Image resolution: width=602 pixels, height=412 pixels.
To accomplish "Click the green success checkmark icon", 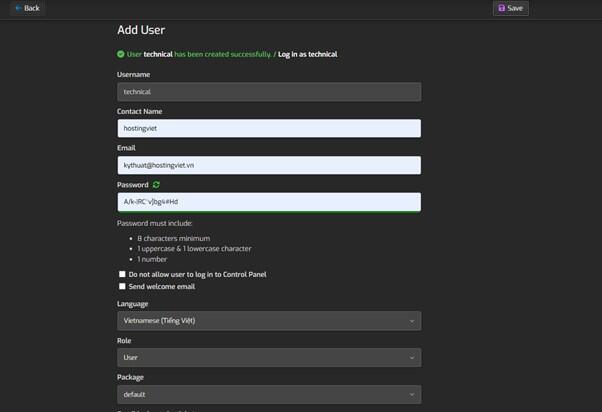I will (x=121, y=54).
